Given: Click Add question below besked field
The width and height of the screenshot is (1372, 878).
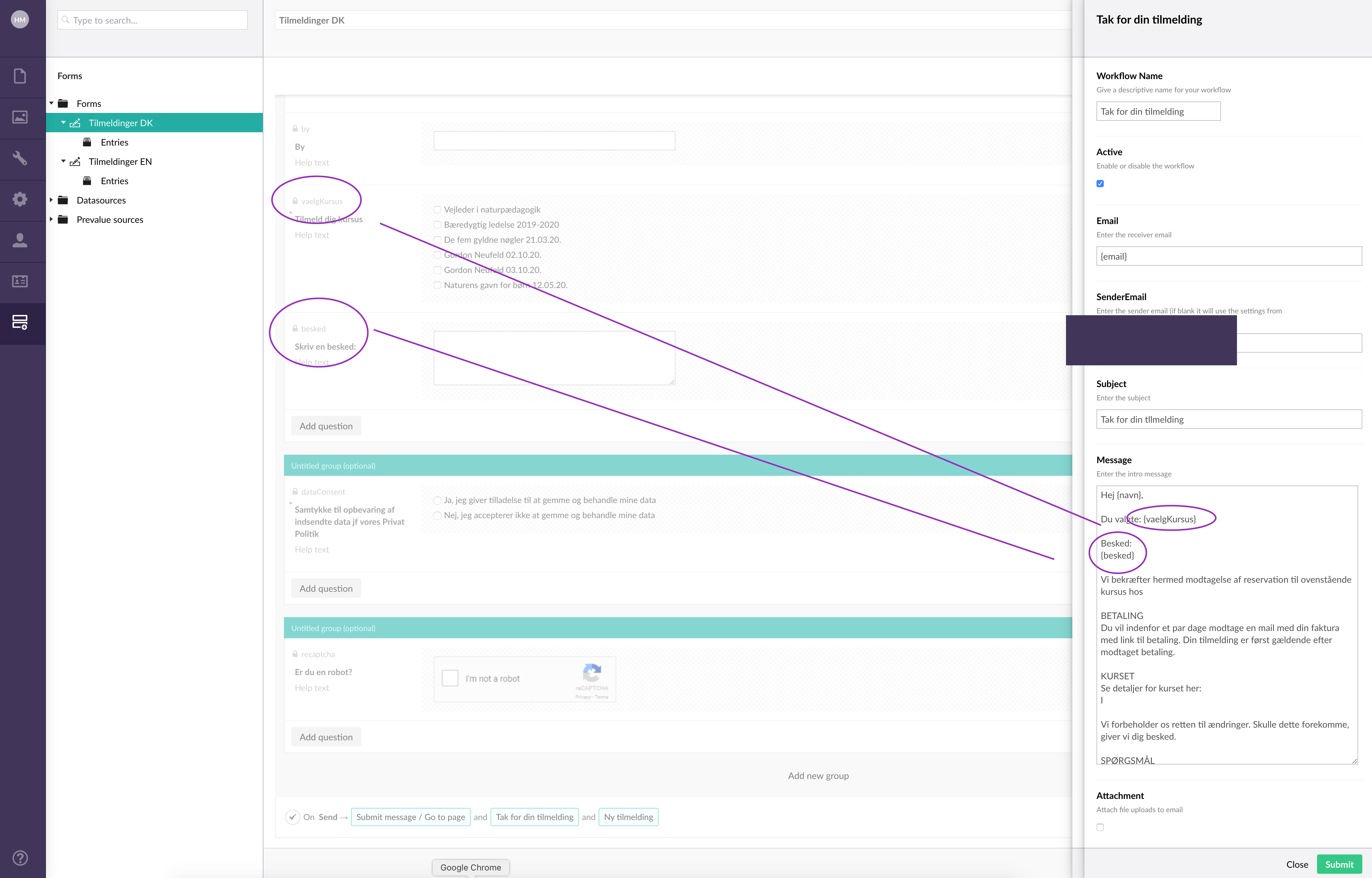Looking at the screenshot, I should coord(326,426).
